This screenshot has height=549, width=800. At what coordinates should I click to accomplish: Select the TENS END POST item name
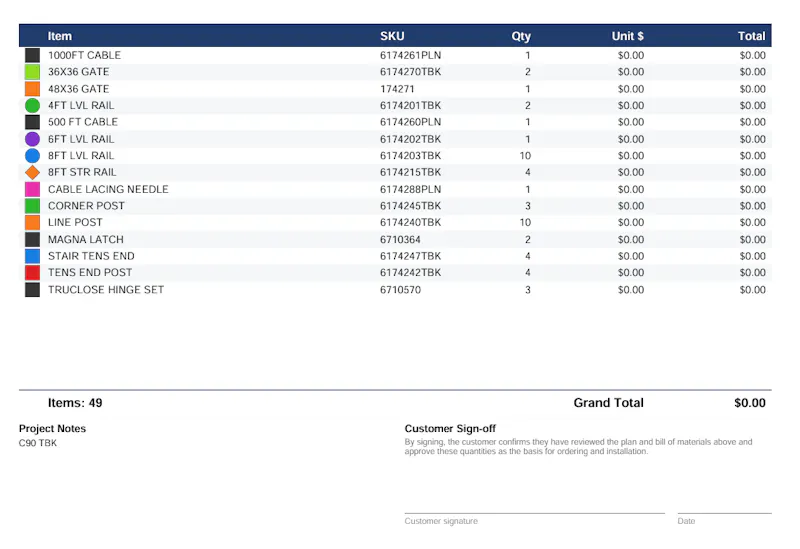(x=90, y=272)
